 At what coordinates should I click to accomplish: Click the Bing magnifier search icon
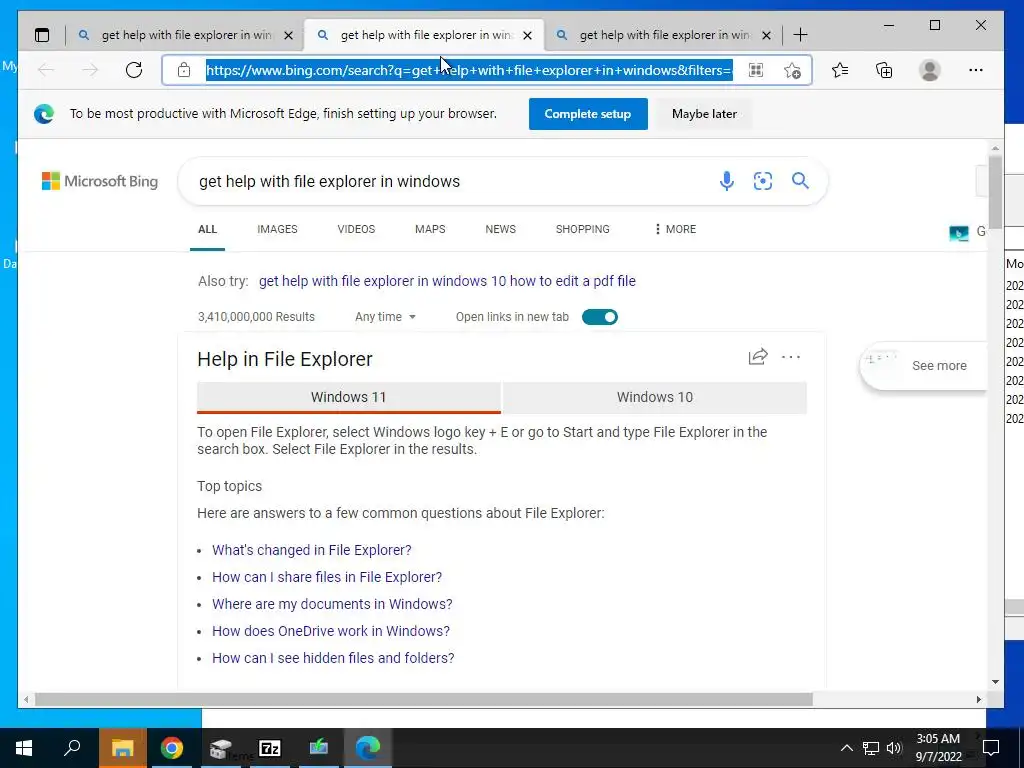click(x=800, y=180)
